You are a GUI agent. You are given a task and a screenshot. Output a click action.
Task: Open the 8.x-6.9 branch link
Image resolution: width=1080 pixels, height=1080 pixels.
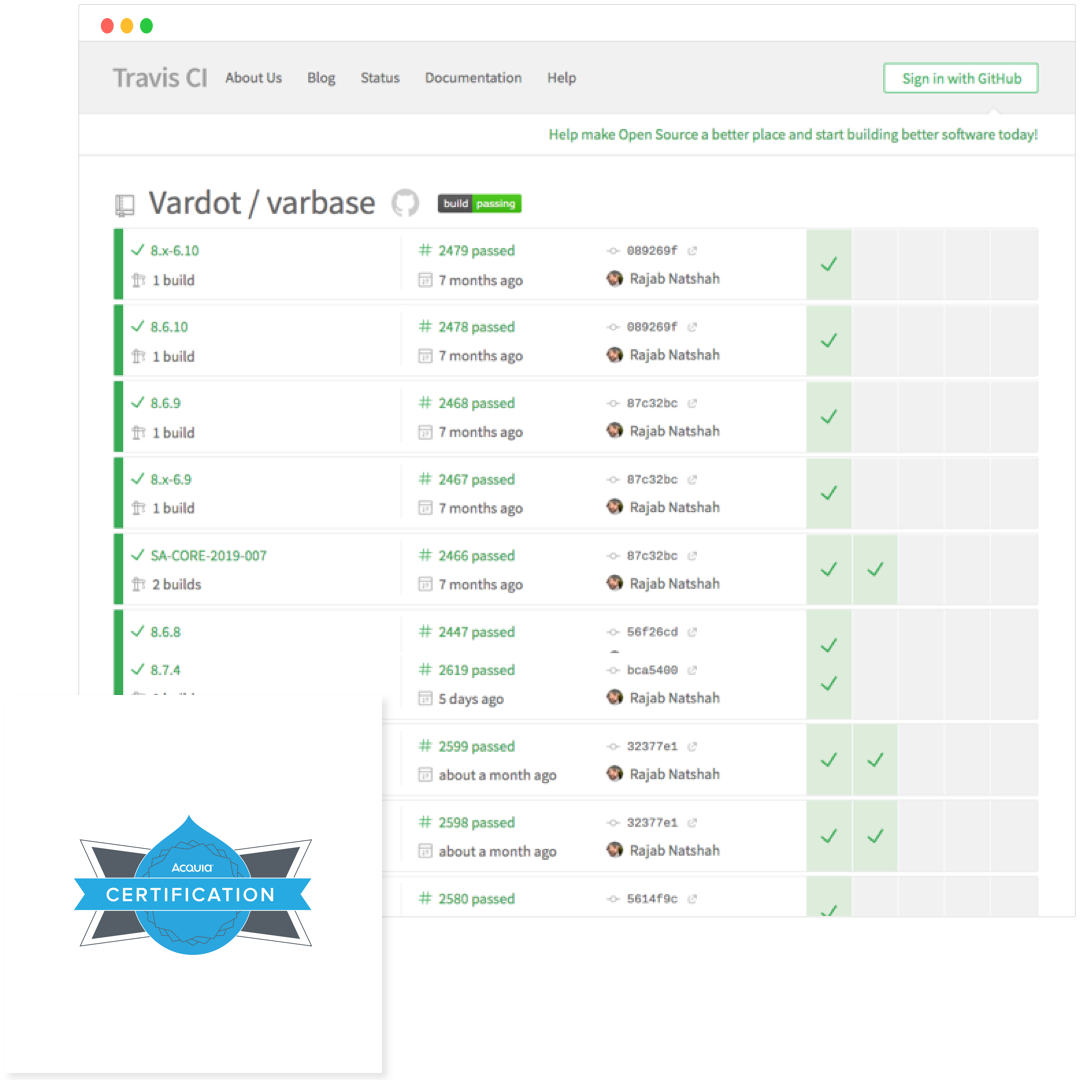click(x=171, y=479)
